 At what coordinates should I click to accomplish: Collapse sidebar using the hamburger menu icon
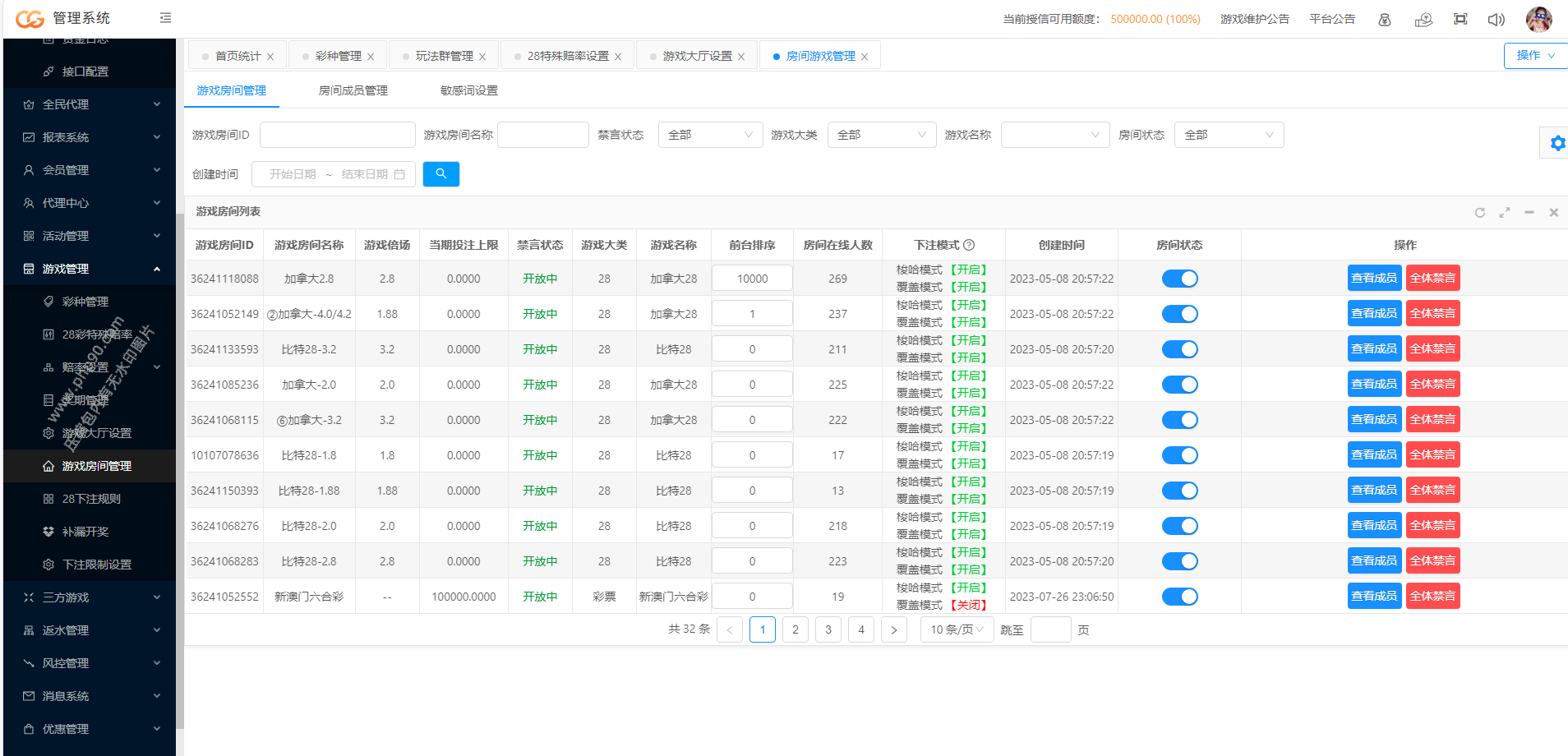click(165, 18)
